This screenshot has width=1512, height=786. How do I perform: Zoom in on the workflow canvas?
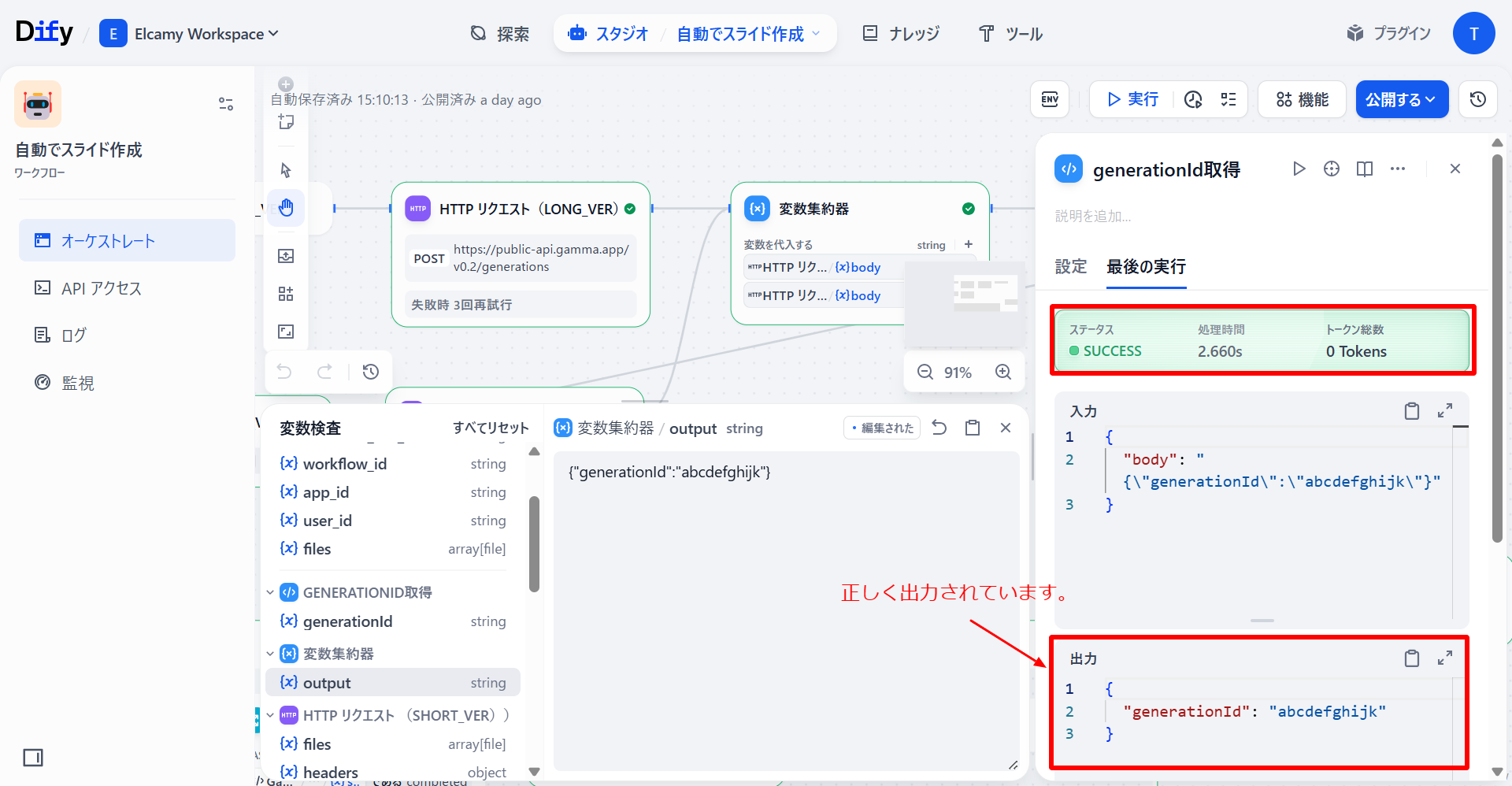pyautogui.click(x=1003, y=372)
